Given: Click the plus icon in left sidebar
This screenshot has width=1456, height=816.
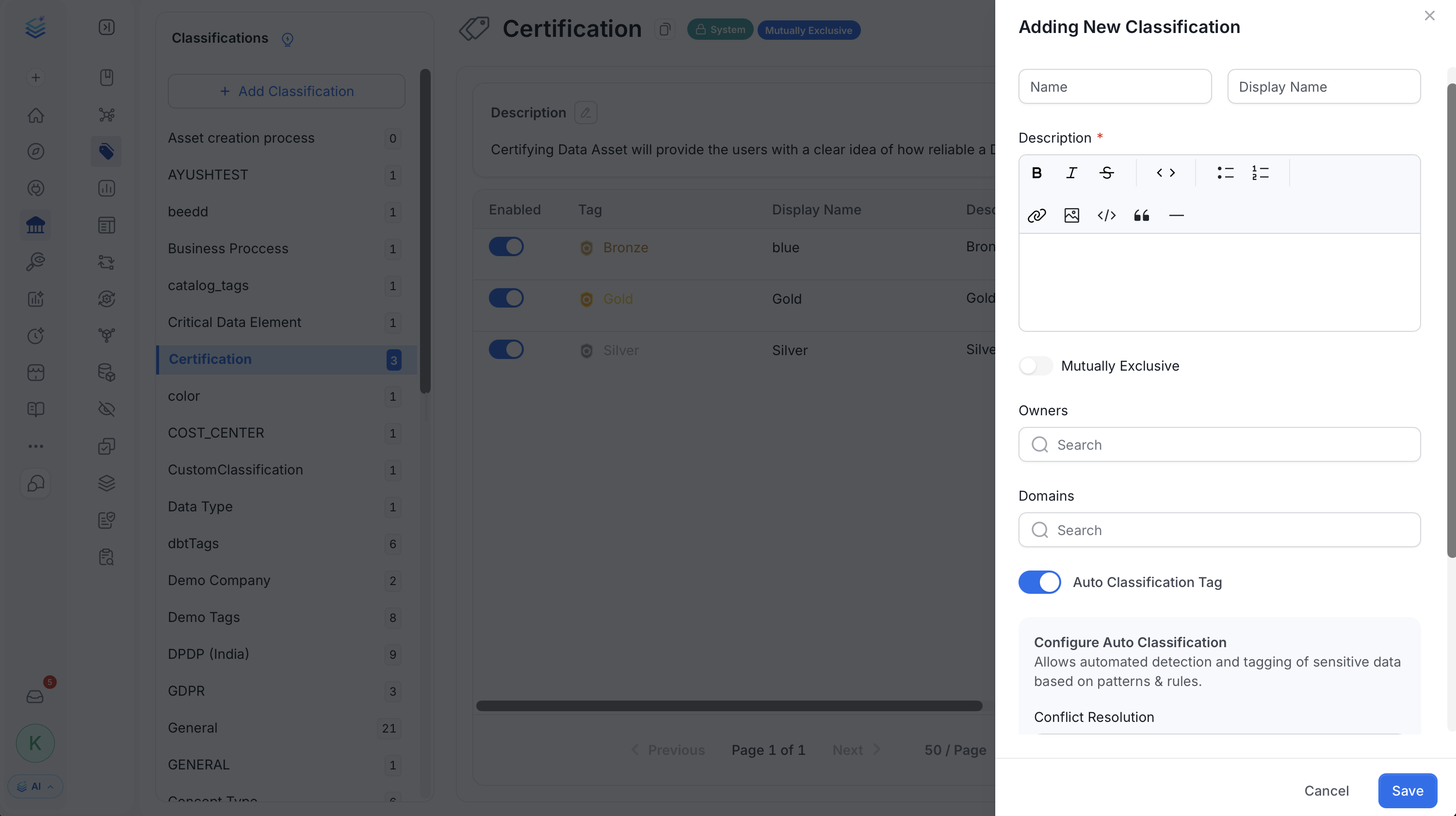Looking at the screenshot, I should click(x=35, y=78).
